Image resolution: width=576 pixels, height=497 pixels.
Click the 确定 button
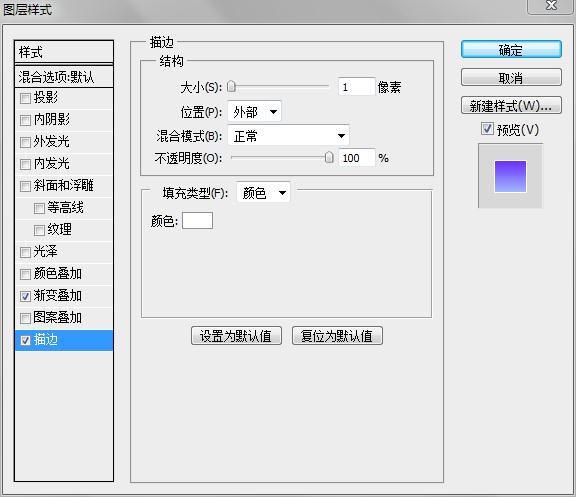[x=511, y=50]
